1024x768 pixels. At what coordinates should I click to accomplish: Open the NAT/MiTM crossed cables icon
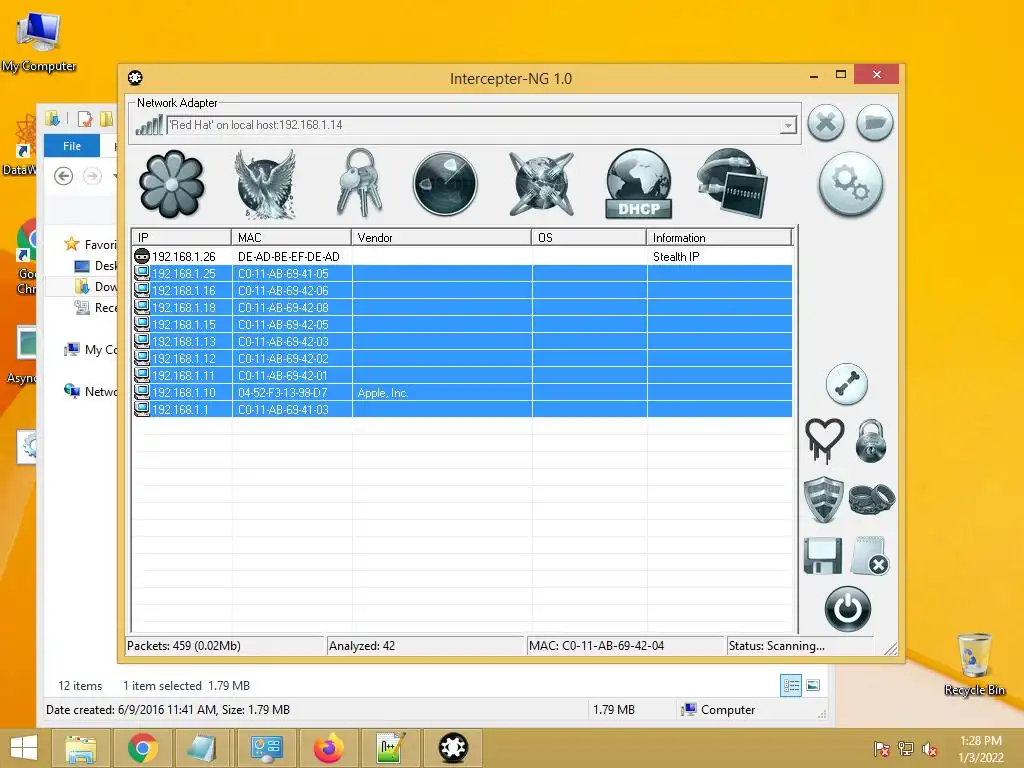click(541, 184)
